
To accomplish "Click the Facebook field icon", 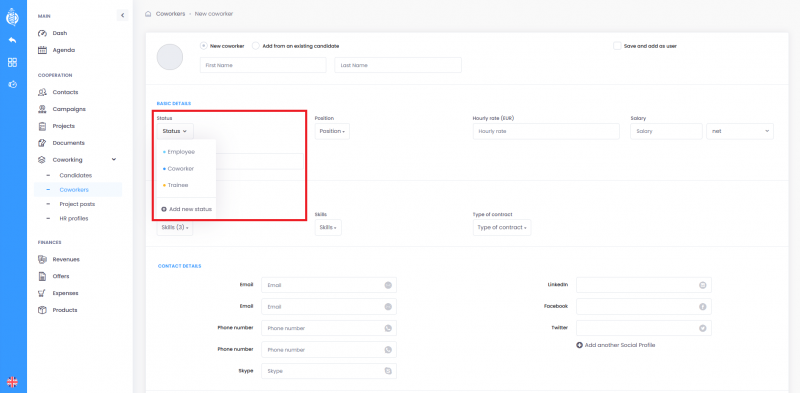I will pos(703,307).
